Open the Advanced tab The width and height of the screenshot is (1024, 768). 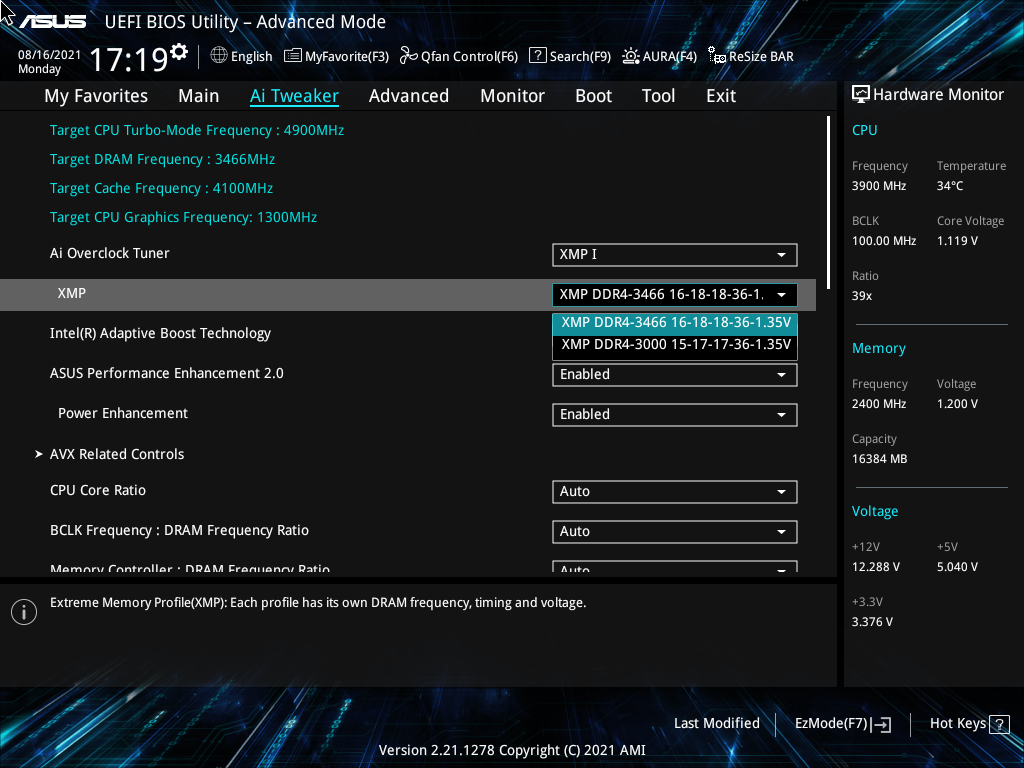point(409,96)
